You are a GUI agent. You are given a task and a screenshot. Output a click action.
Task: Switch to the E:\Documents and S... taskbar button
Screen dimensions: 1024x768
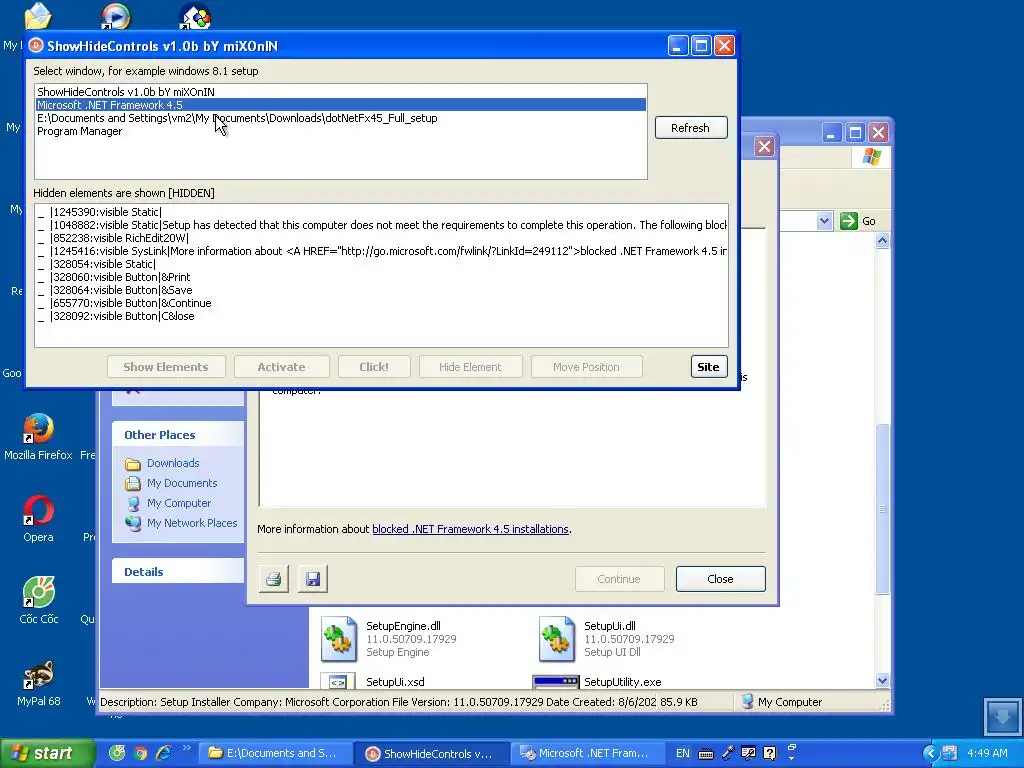[274, 754]
